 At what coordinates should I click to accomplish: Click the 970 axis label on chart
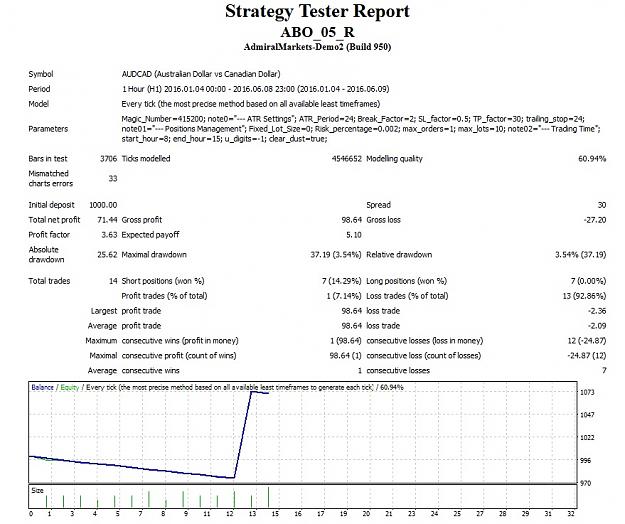(586, 483)
